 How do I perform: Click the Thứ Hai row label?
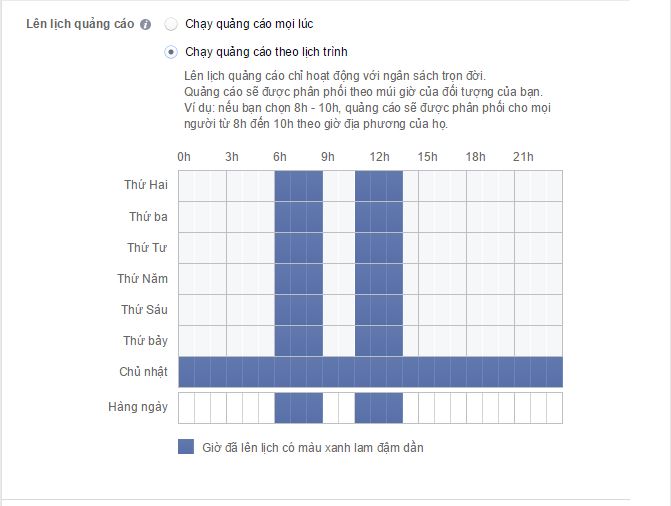tap(145, 185)
